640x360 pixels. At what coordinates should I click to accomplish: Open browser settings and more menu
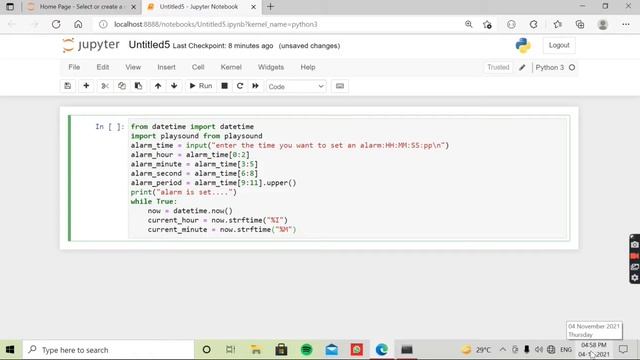coord(626,24)
